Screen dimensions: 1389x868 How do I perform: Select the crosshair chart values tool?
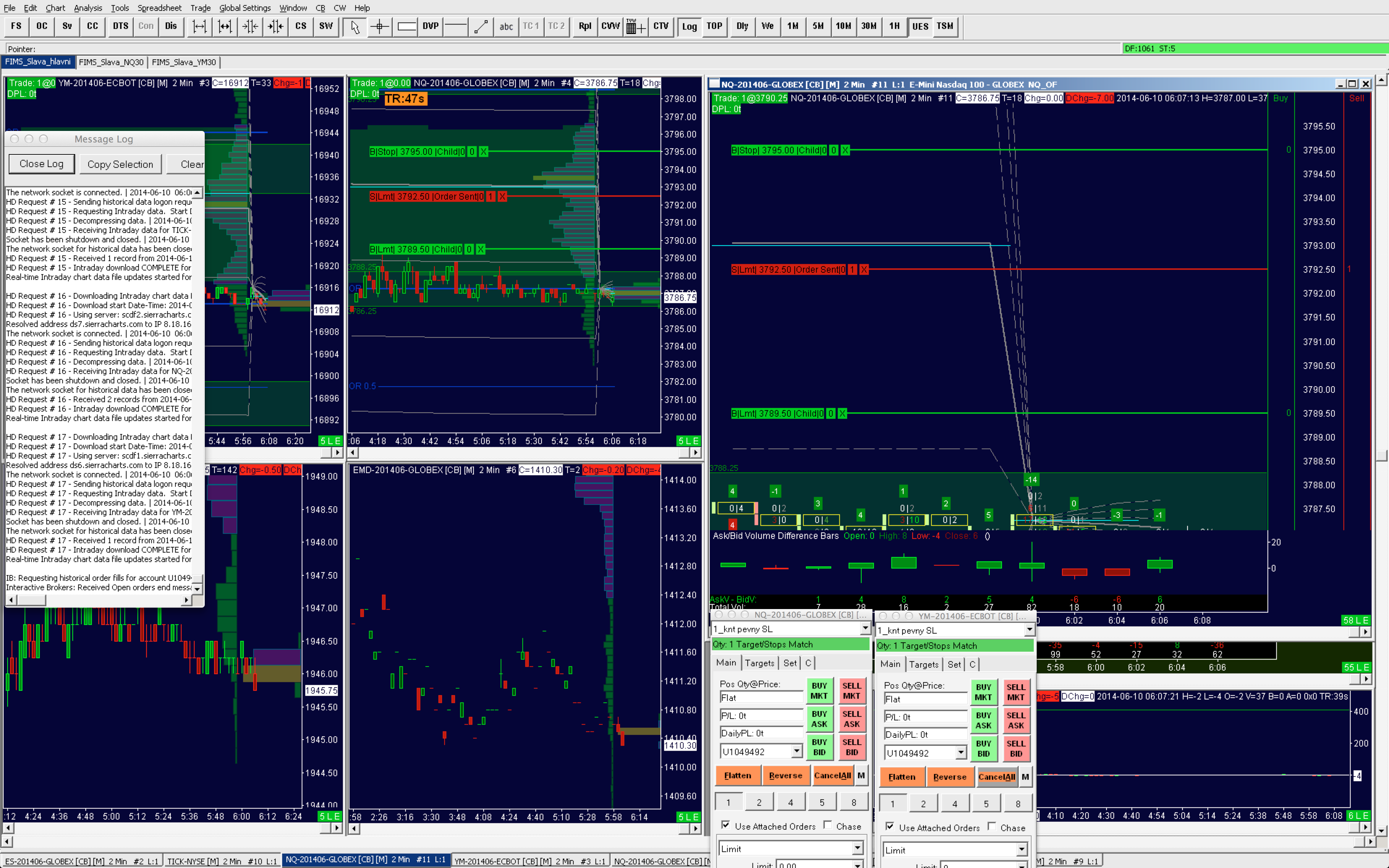pyautogui.click(x=379, y=26)
